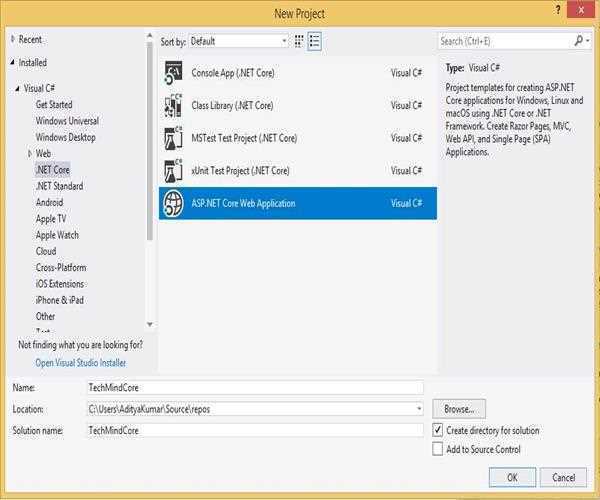
Task: Select .NET Standard in the tree
Action: 59,186
